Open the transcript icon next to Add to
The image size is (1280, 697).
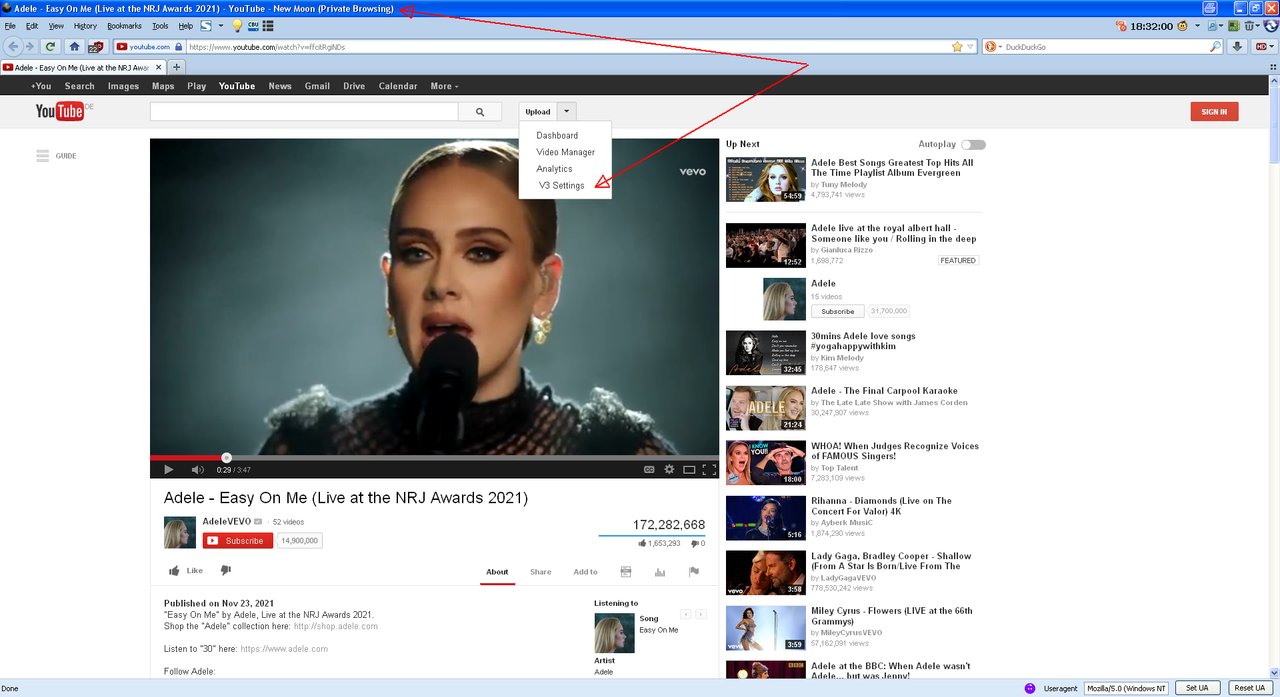[x=626, y=572]
